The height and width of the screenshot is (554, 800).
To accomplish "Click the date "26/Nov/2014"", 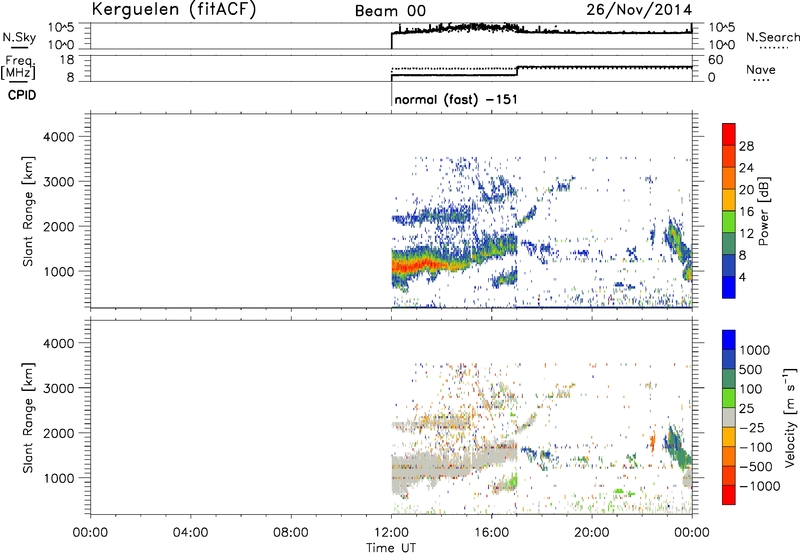I will click(639, 10).
